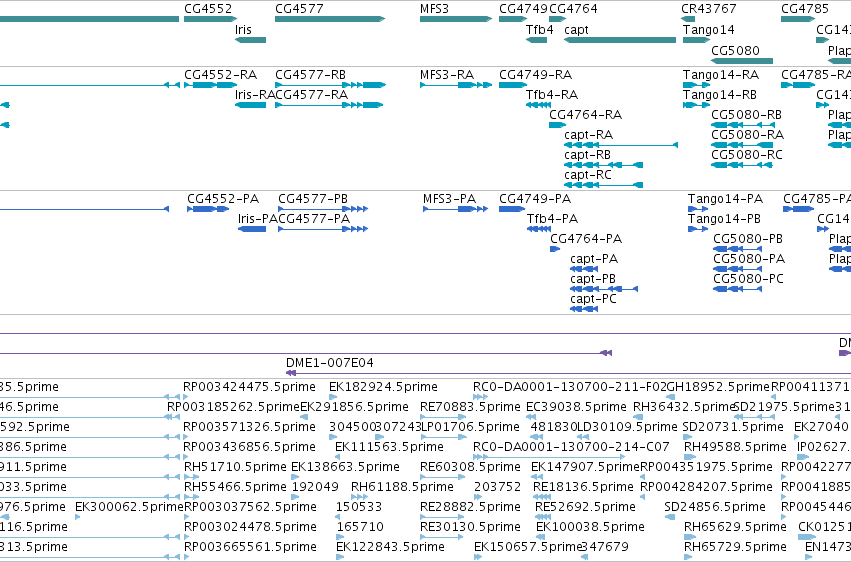Screen dimensions: 851x562
Task: Open transcript CG5080-RC
Action: pos(742,165)
